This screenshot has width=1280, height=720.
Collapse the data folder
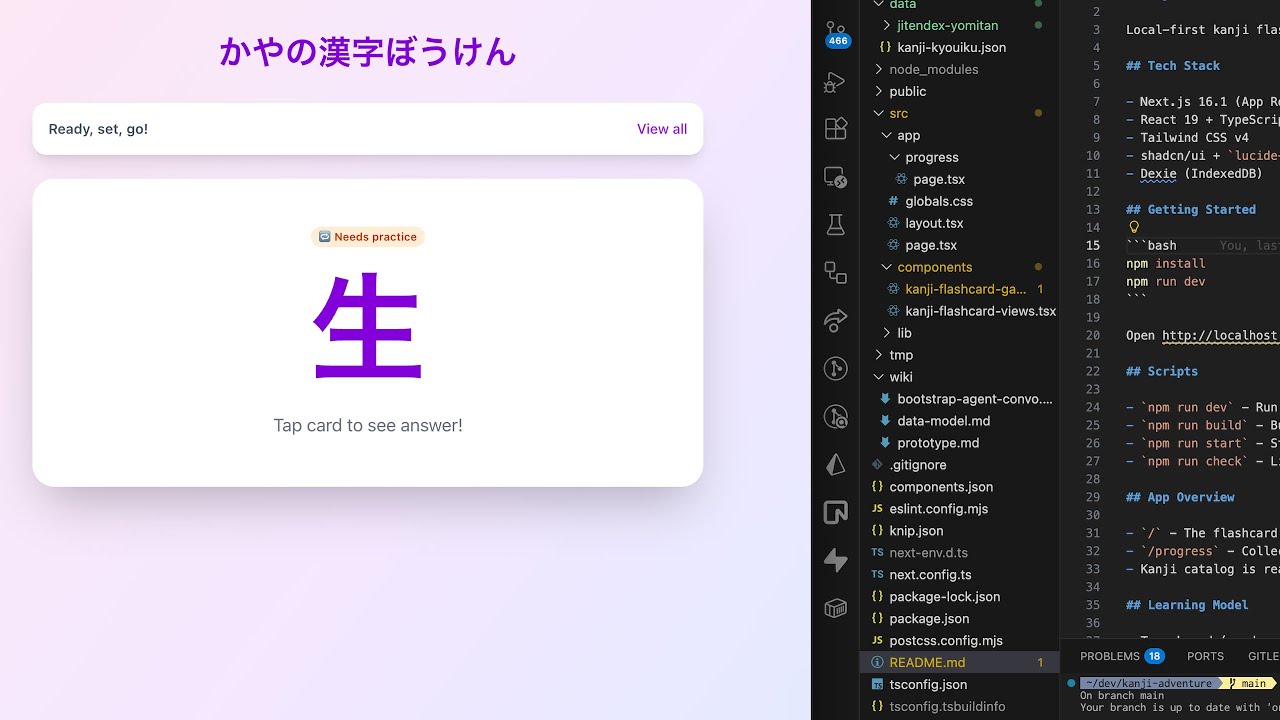(x=878, y=4)
